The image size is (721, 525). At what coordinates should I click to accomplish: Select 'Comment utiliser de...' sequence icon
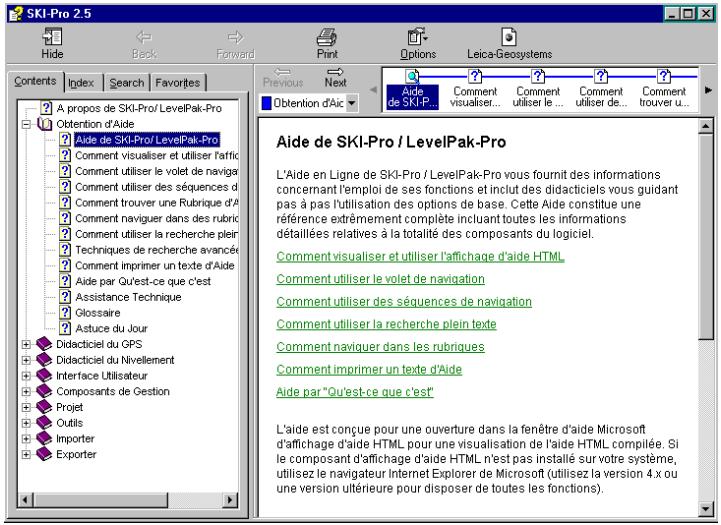tap(601, 76)
